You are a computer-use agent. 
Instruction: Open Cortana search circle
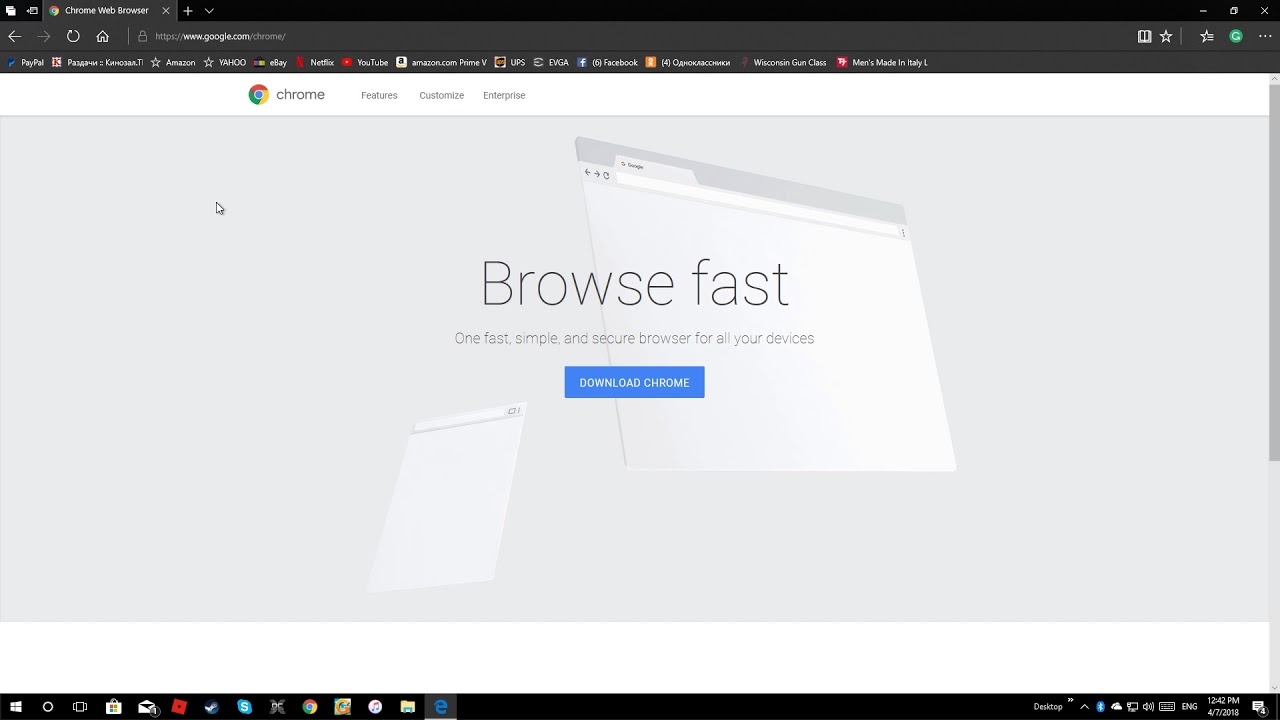click(47, 707)
